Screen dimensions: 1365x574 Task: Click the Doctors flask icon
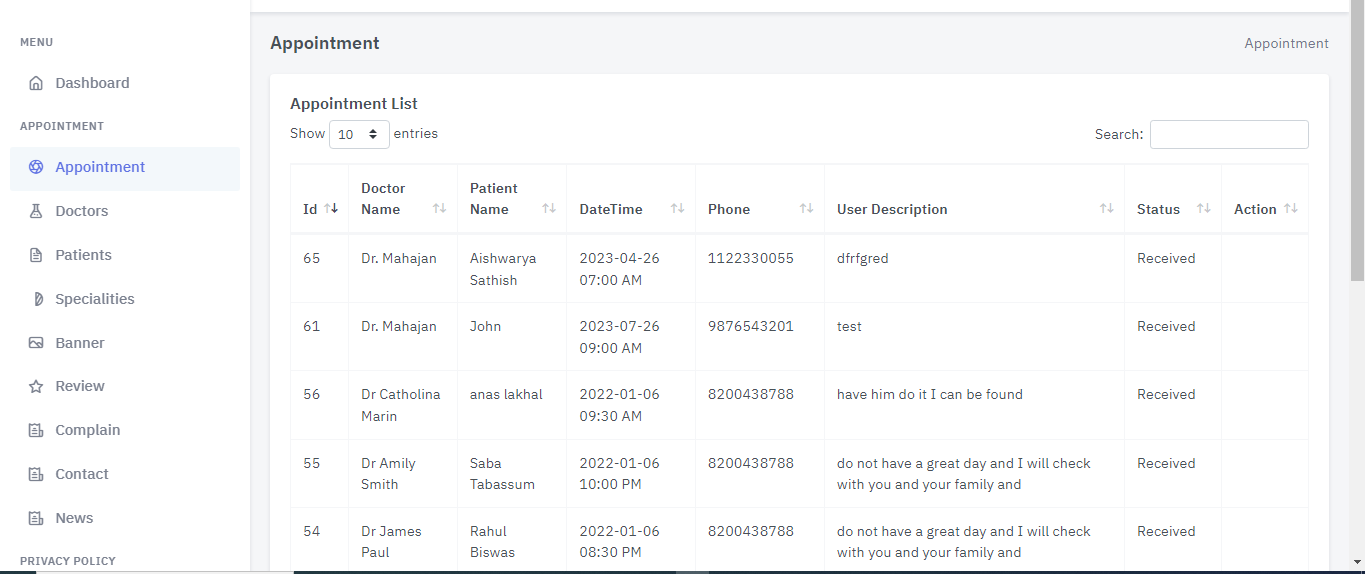[x=36, y=211]
